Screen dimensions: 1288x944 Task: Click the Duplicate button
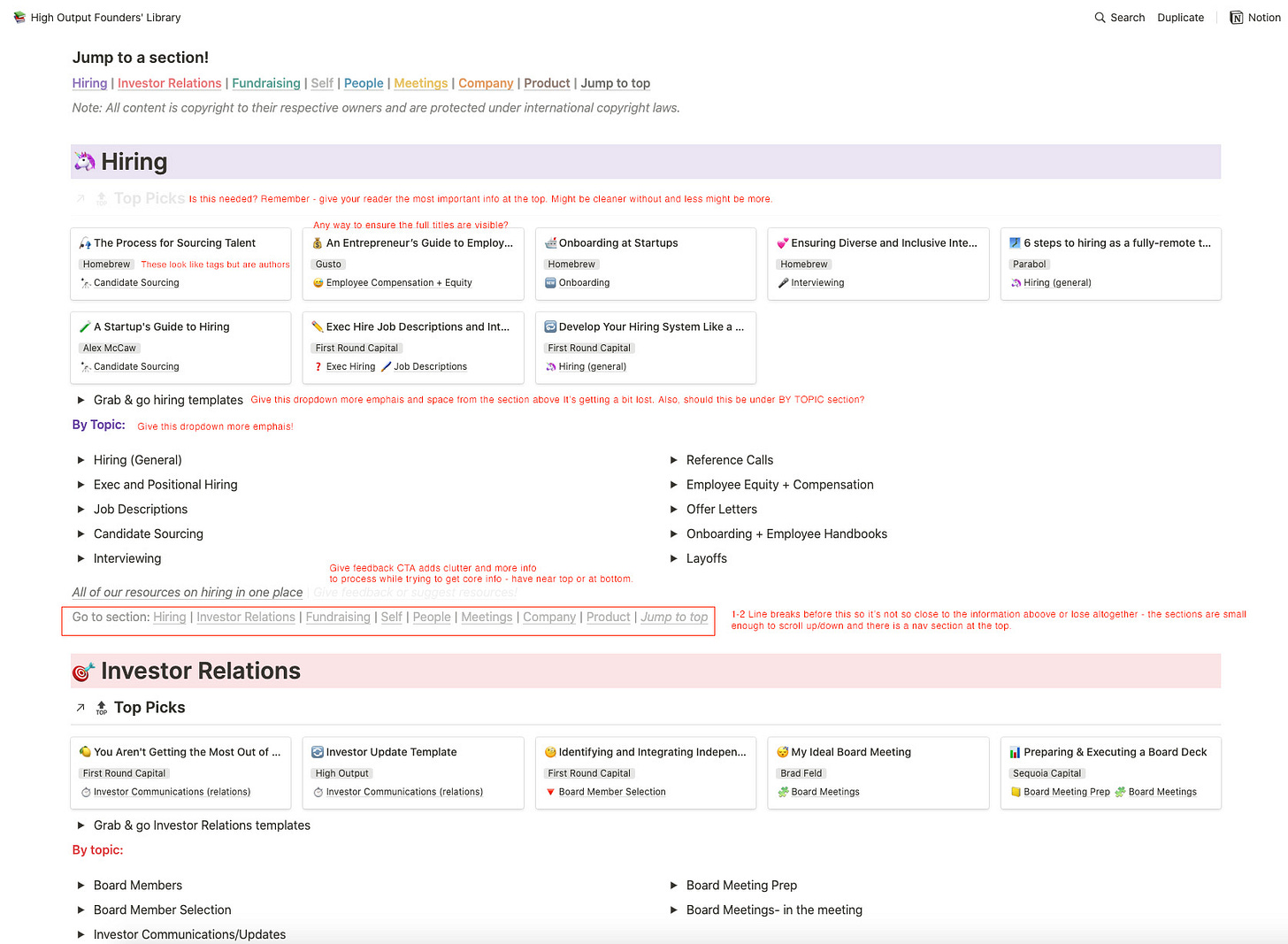[1181, 18]
